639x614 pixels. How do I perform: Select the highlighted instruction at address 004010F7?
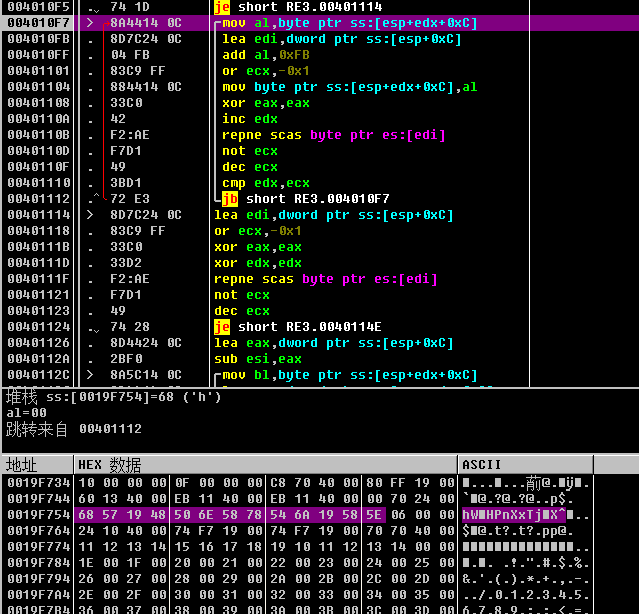tap(350, 23)
